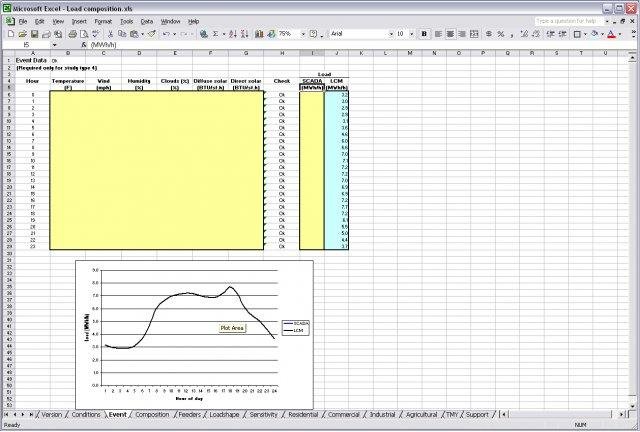This screenshot has width=640, height=432.
Task: Apply Comma style formatting
Action: (x=512, y=34)
